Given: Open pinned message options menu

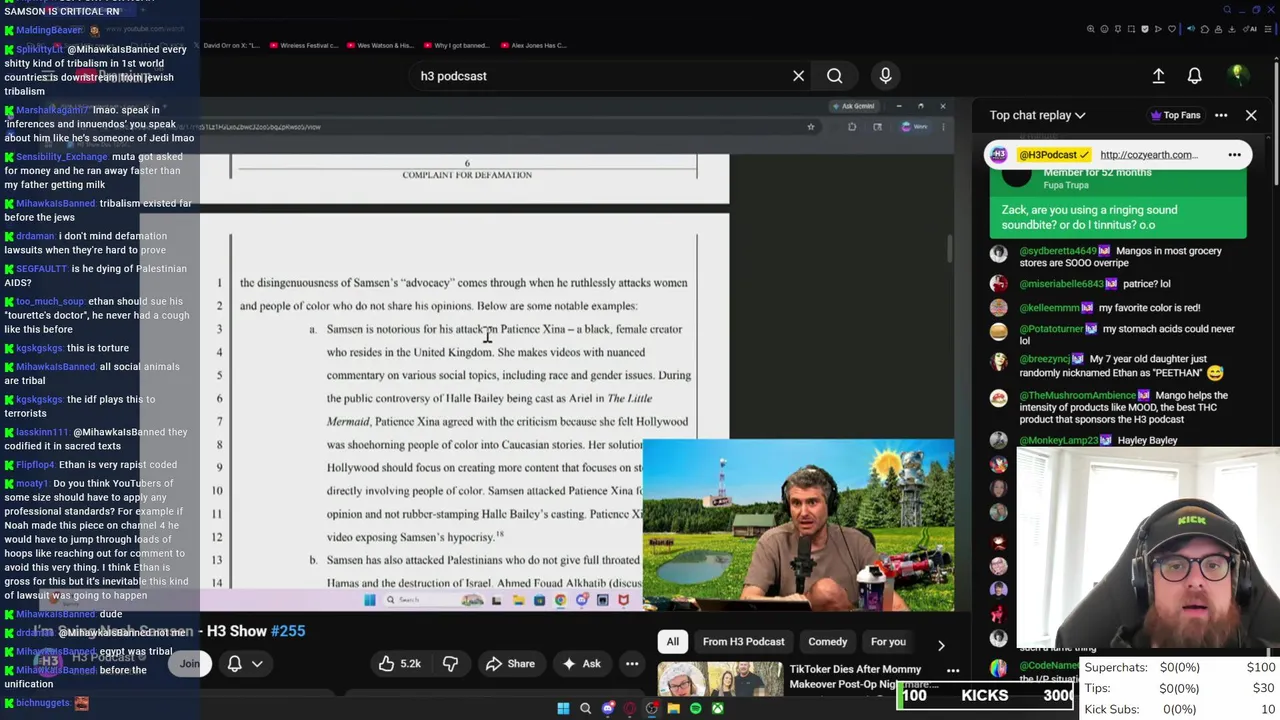Looking at the screenshot, I should coord(1234,155).
